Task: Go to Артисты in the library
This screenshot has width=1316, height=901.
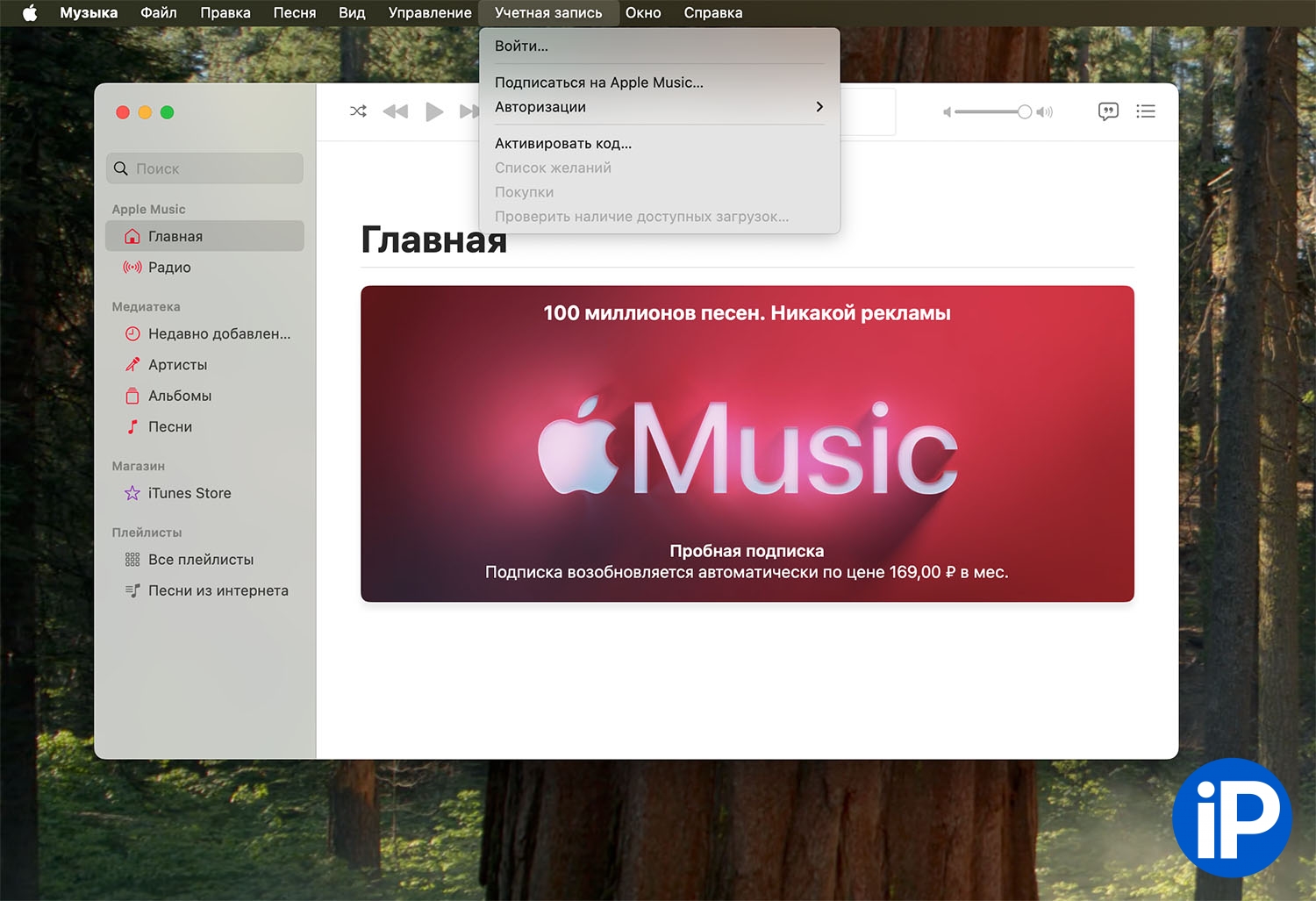Action: pos(205,364)
